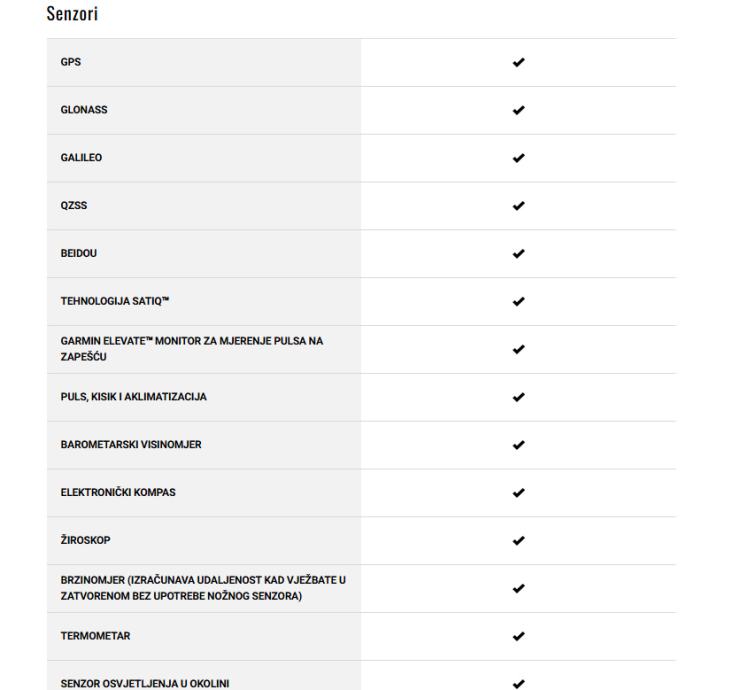
Task: Click the Barometarski visinomjer checkmark
Action: point(518,445)
